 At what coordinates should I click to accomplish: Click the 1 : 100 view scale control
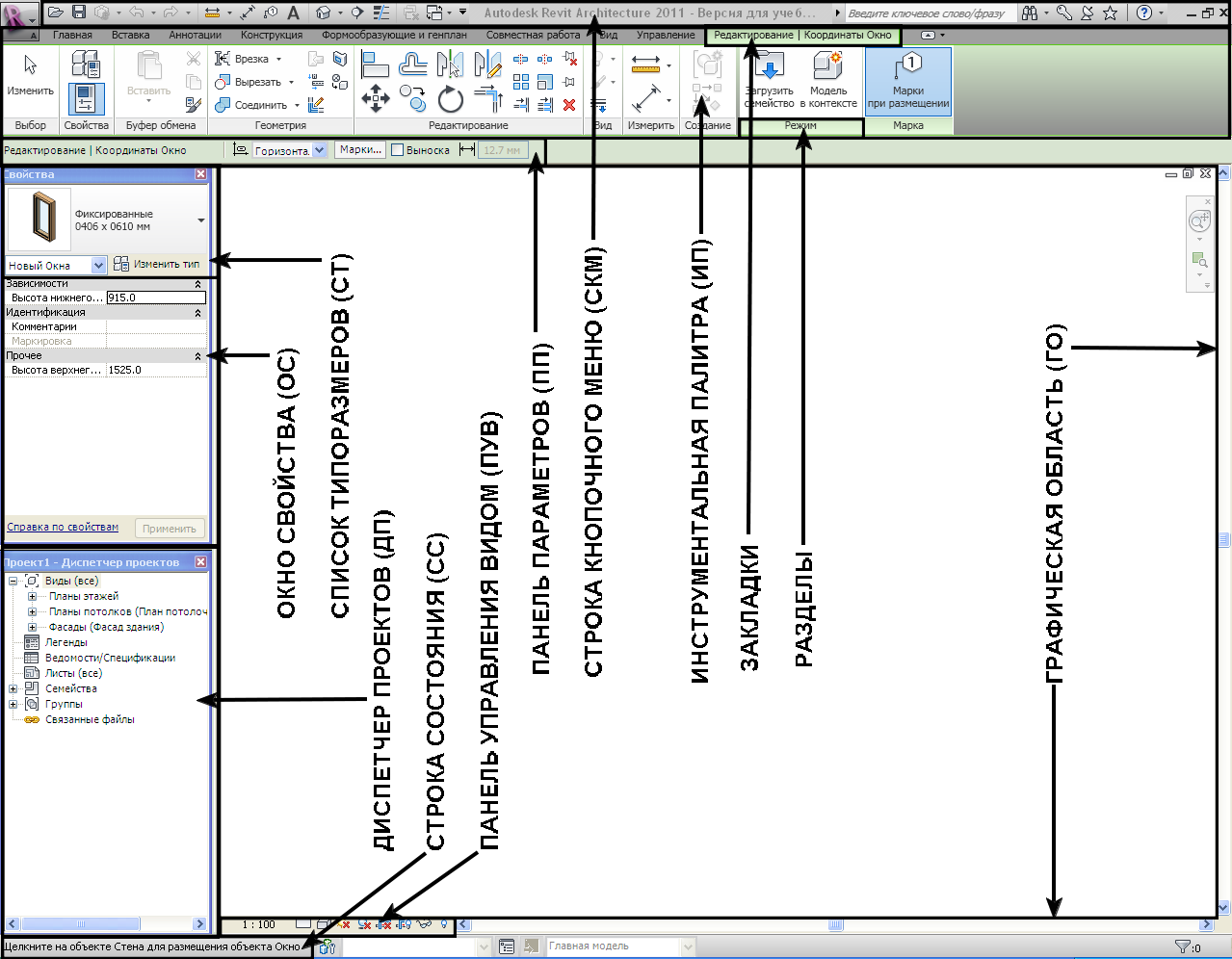click(258, 924)
